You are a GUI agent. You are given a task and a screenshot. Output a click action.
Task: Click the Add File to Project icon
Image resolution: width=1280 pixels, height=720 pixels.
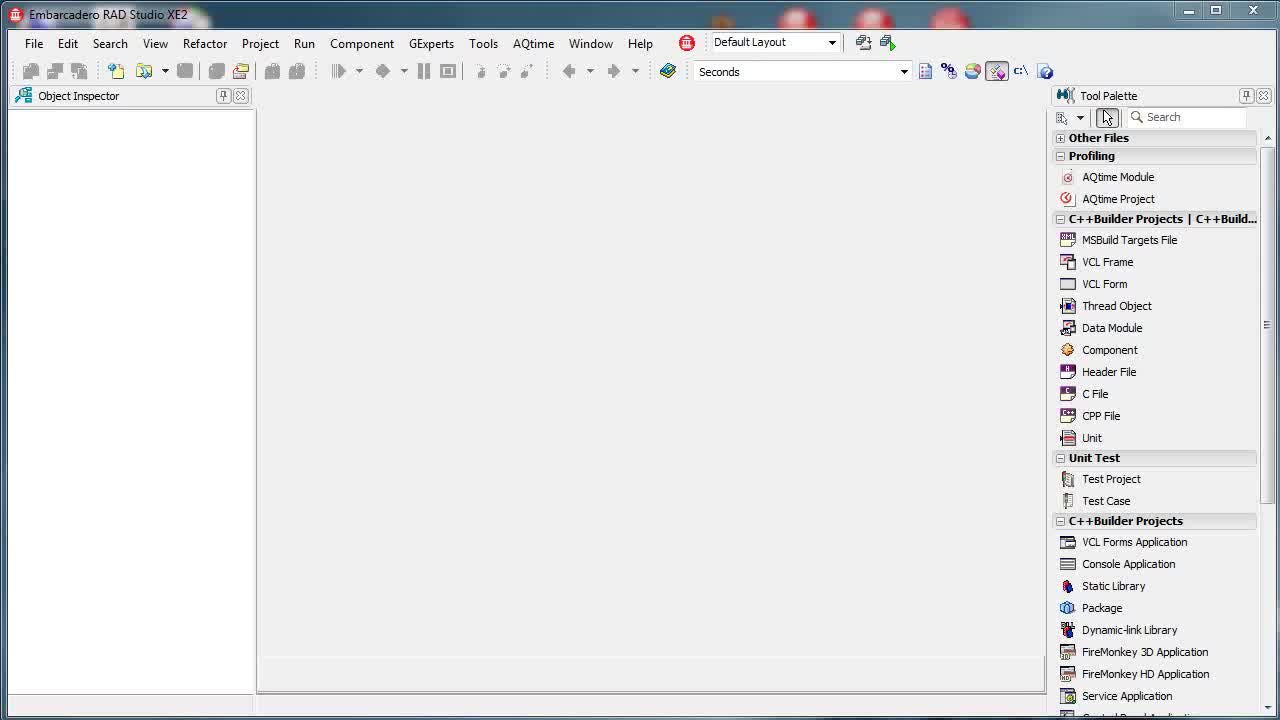(x=272, y=71)
